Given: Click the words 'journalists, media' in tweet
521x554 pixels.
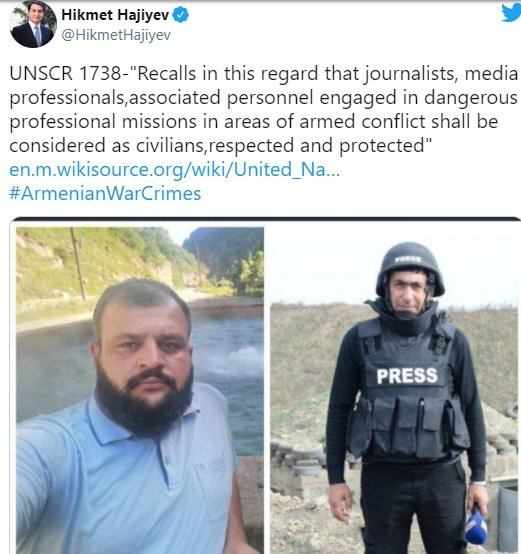Looking at the screenshot, I should 441,74.
